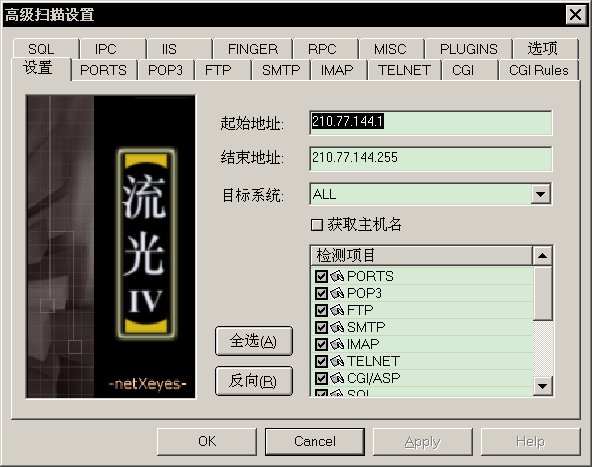592x467 pixels.
Task: Enable the 获取主机名 checkbox
Action: [x=317, y=225]
